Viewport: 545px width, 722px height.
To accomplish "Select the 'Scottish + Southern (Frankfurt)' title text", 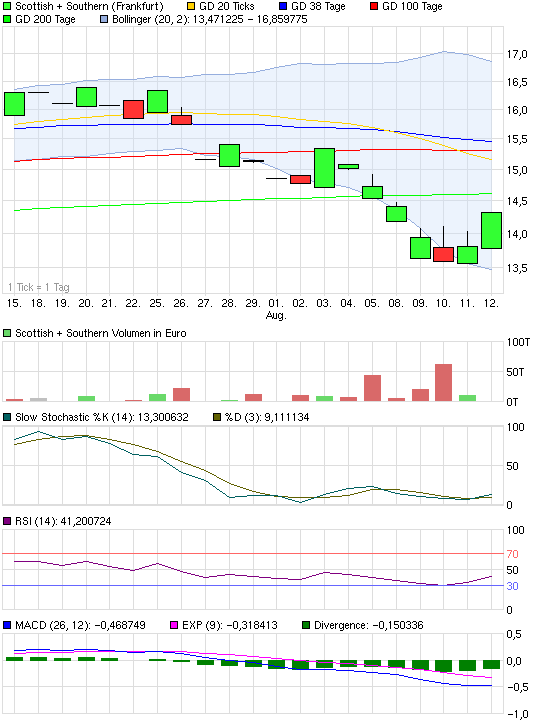I will click(89, 6).
